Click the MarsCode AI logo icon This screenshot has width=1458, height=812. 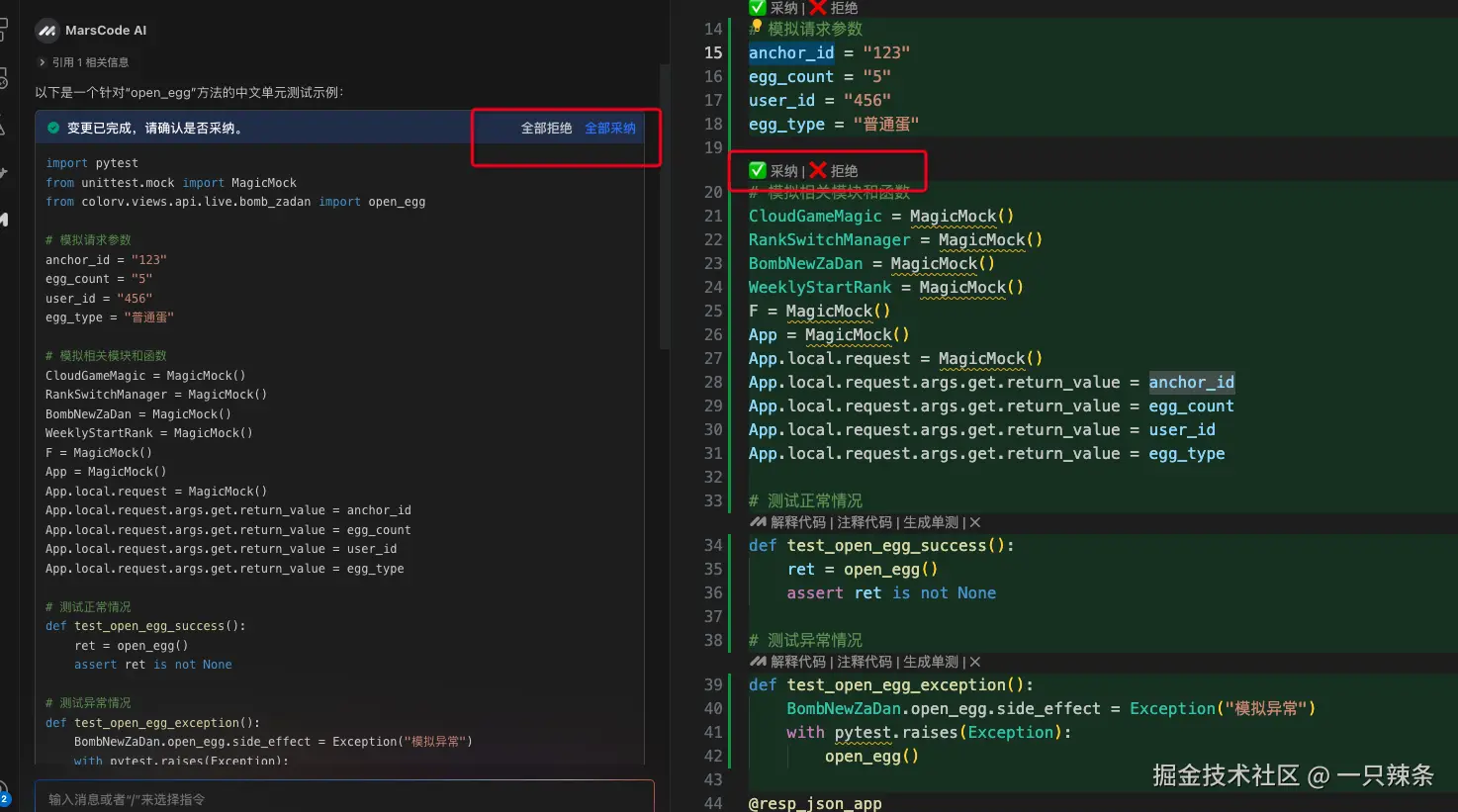pyautogui.click(x=47, y=31)
